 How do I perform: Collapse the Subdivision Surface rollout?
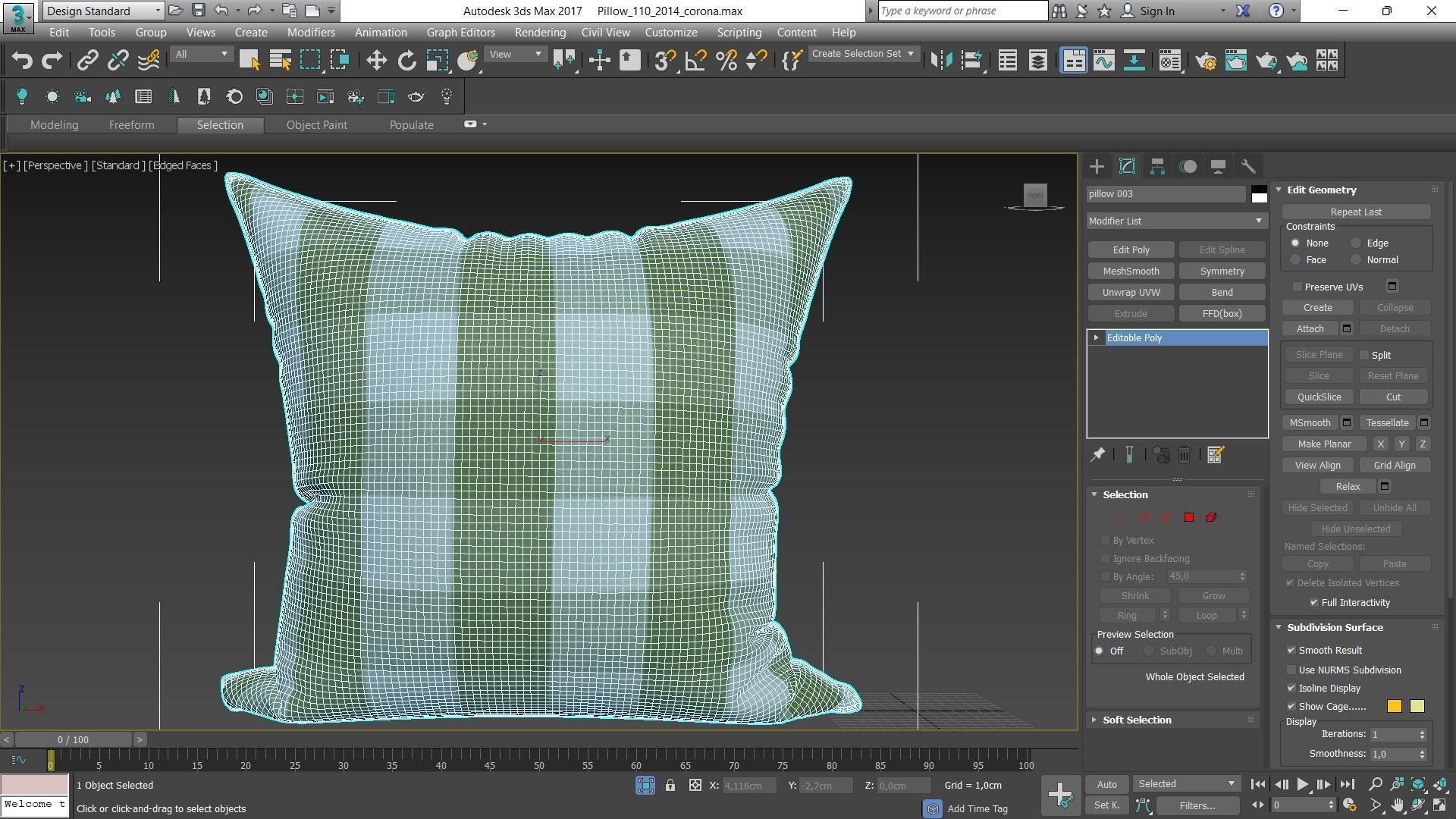1335,627
